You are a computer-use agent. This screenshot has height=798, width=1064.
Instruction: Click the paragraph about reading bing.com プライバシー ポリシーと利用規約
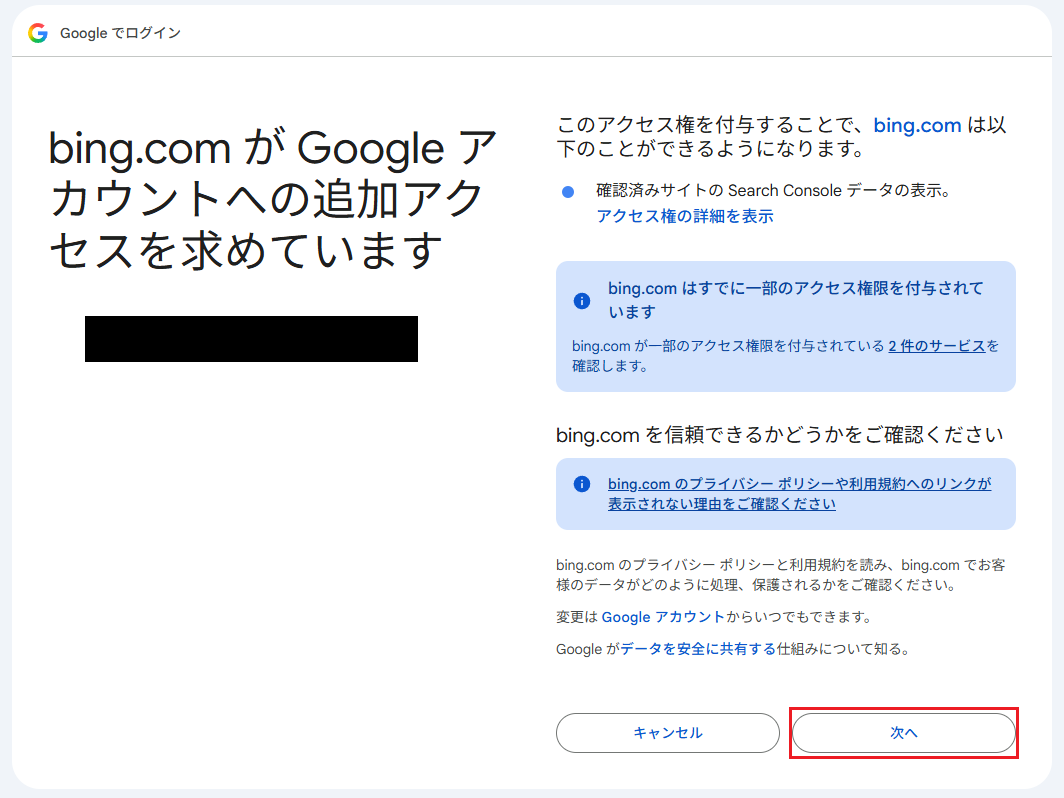click(780, 575)
